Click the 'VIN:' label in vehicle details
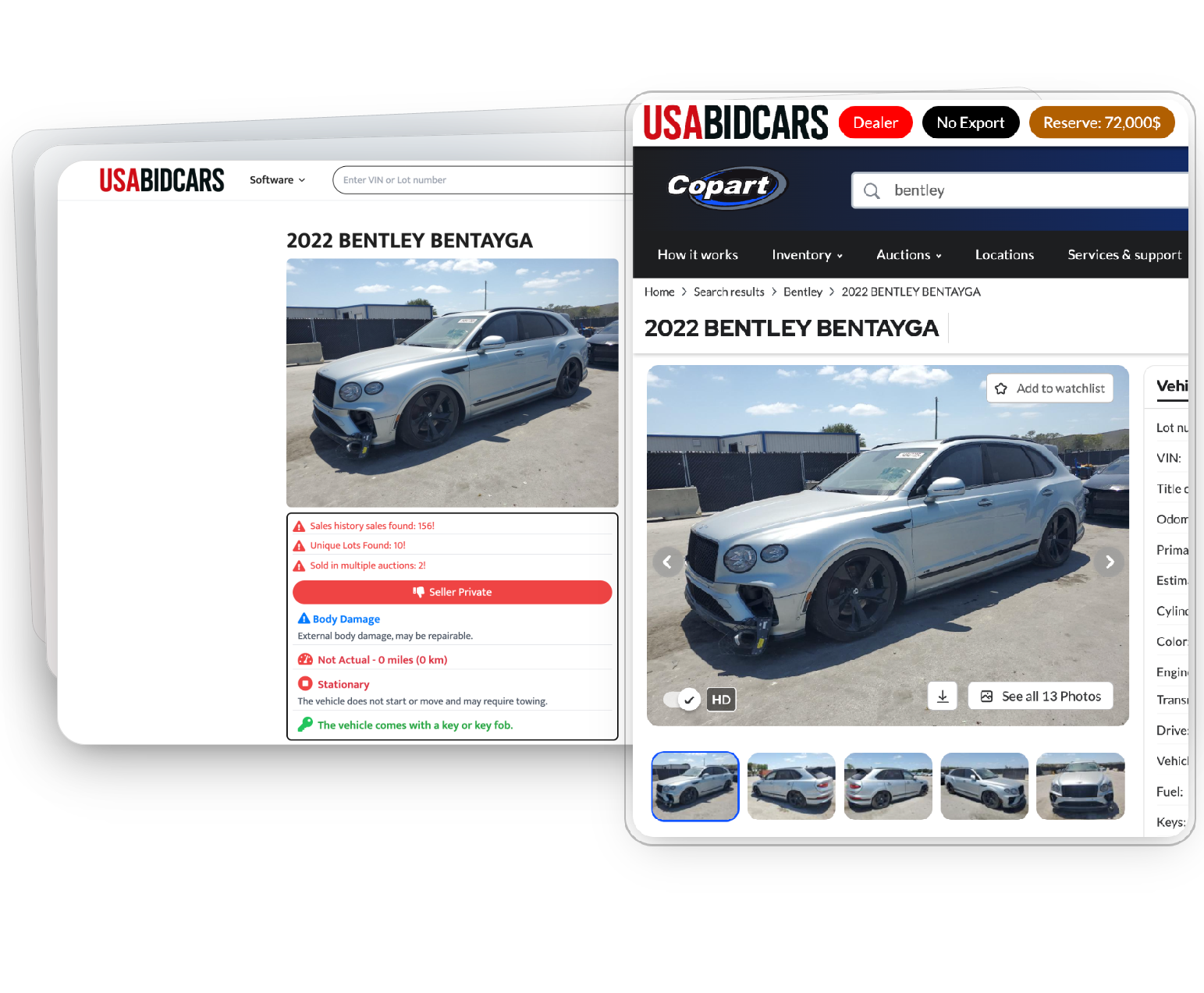 (1169, 459)
